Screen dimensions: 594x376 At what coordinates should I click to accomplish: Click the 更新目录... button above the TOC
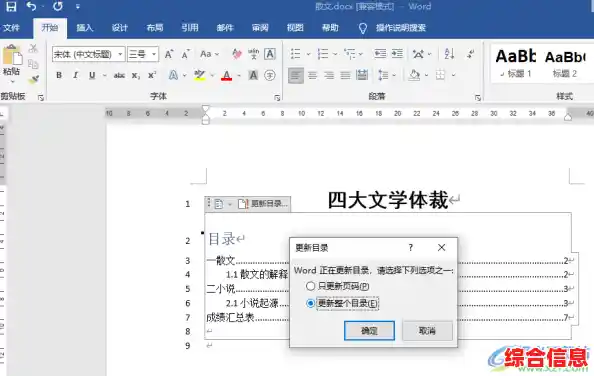264,204
